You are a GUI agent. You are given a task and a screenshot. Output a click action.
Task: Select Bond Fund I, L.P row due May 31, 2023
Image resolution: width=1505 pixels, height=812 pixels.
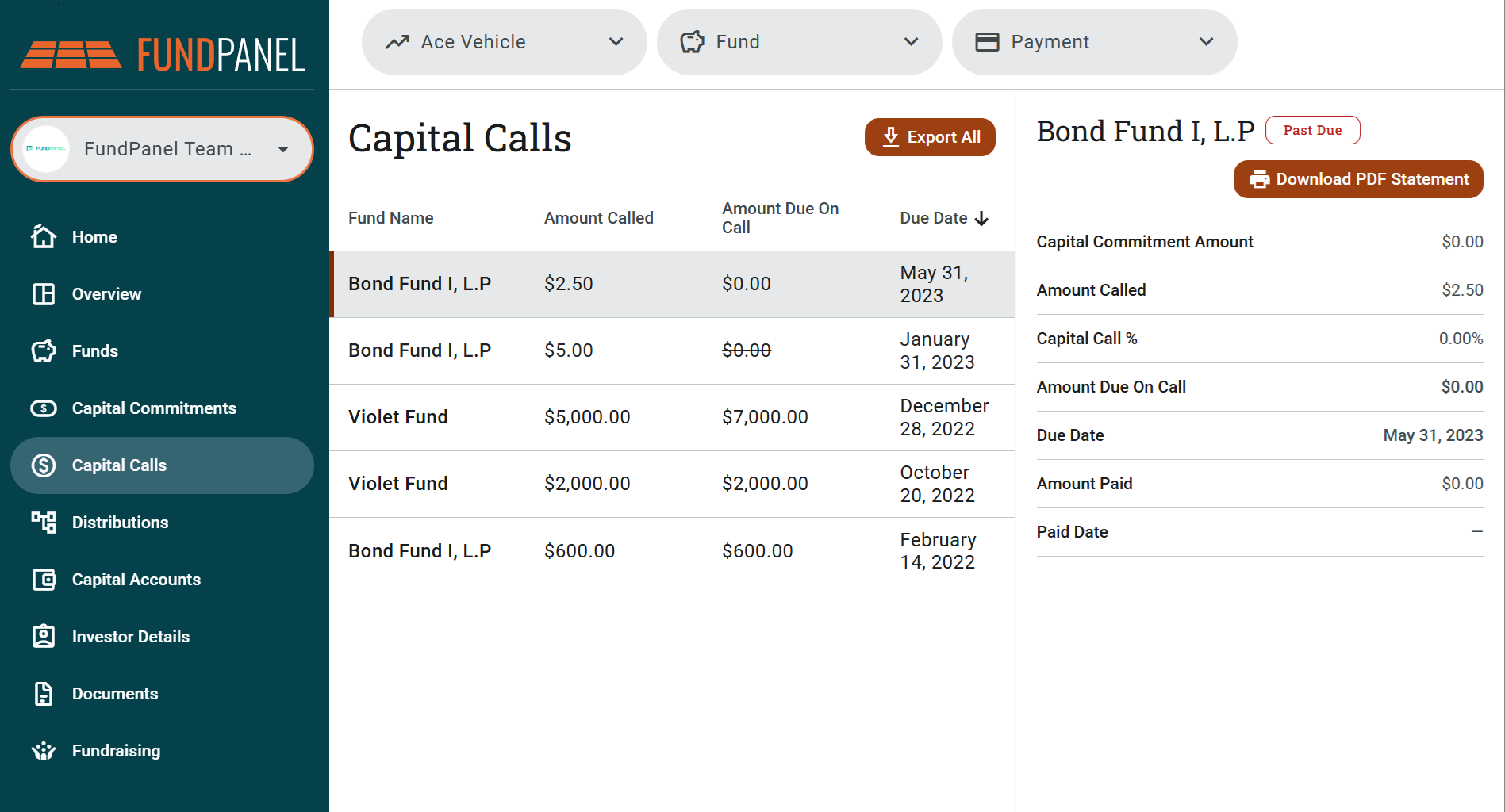tap(672, 284)
